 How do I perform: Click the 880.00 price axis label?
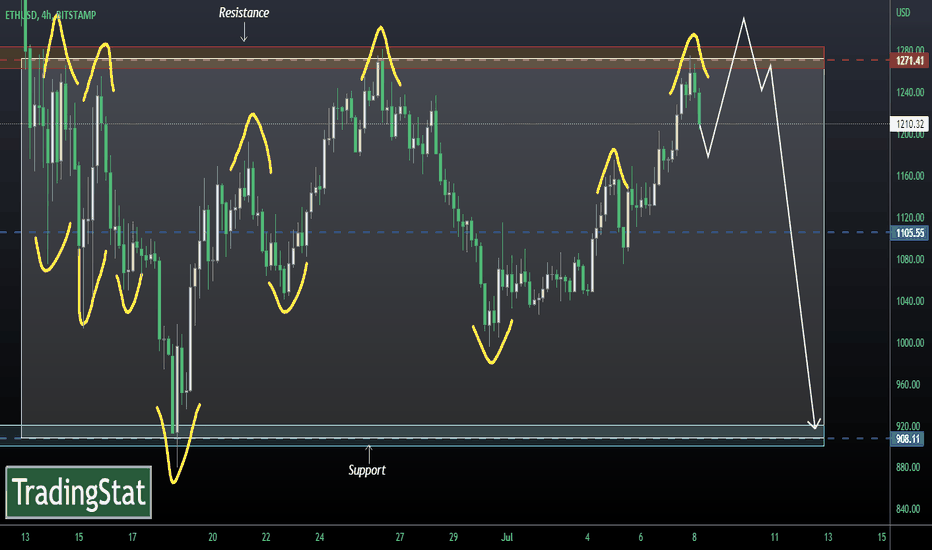coord(908,467)
